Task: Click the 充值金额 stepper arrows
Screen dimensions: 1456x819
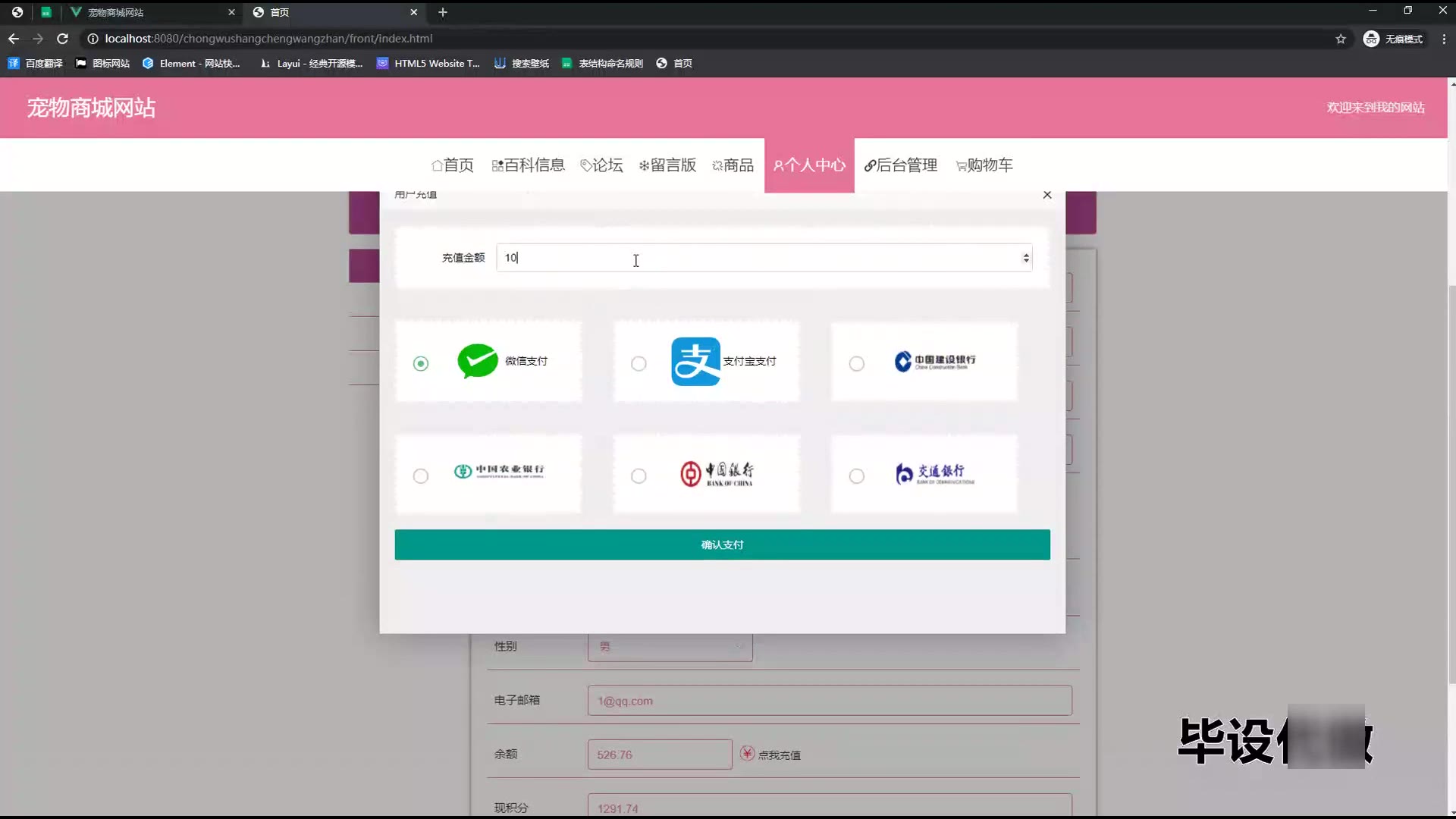Action: (1026, 258)
